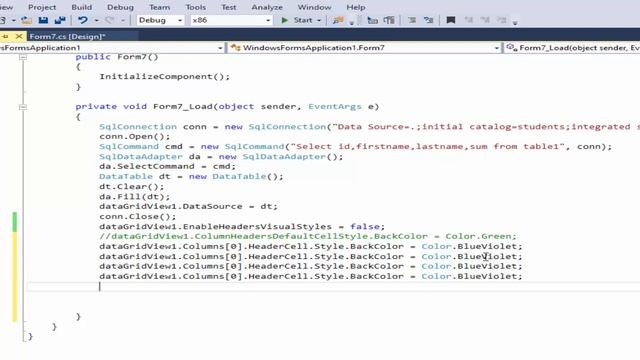Click the method icon beside Form7_Load

tap(511, 48)
